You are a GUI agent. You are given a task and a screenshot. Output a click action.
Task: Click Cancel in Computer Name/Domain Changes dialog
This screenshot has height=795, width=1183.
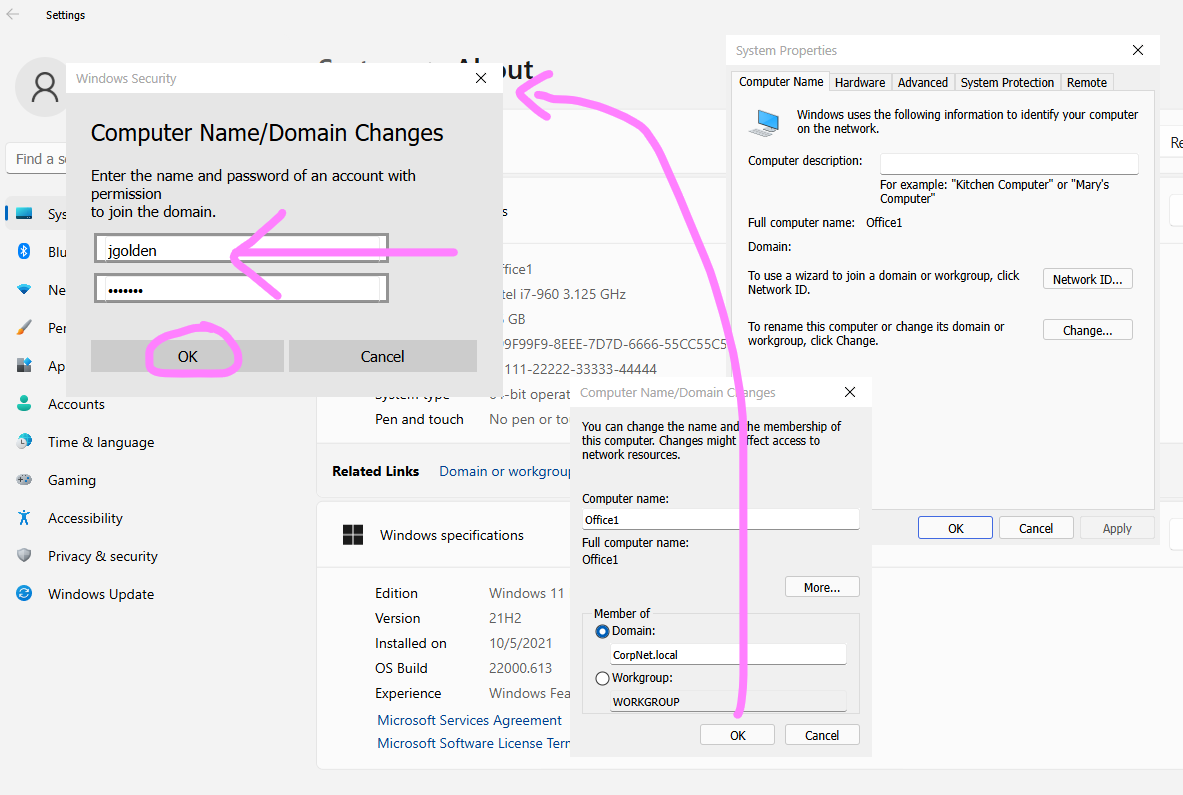[x=822, y=735]
